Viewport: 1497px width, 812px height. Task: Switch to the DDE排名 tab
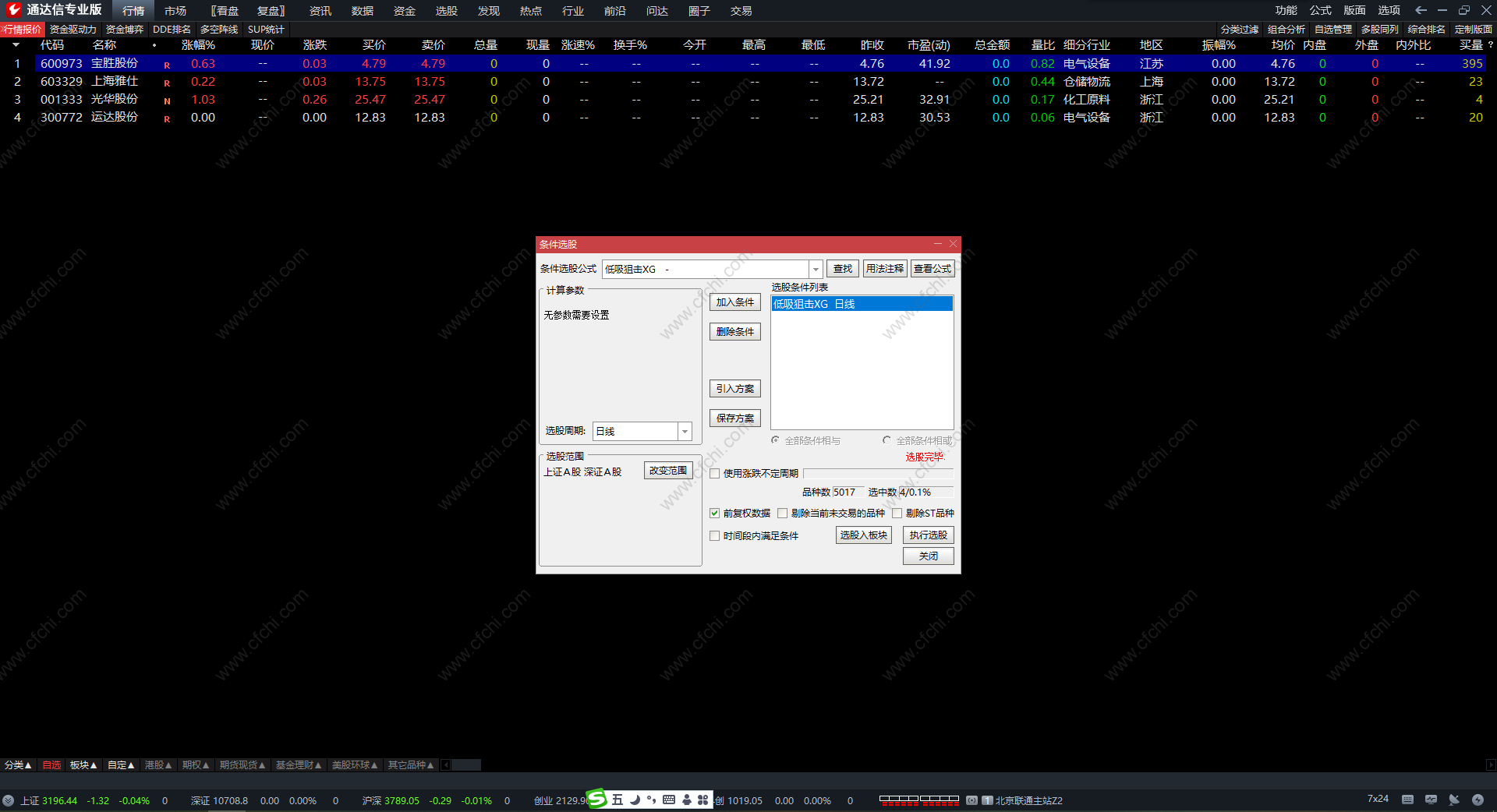[172, 30]
